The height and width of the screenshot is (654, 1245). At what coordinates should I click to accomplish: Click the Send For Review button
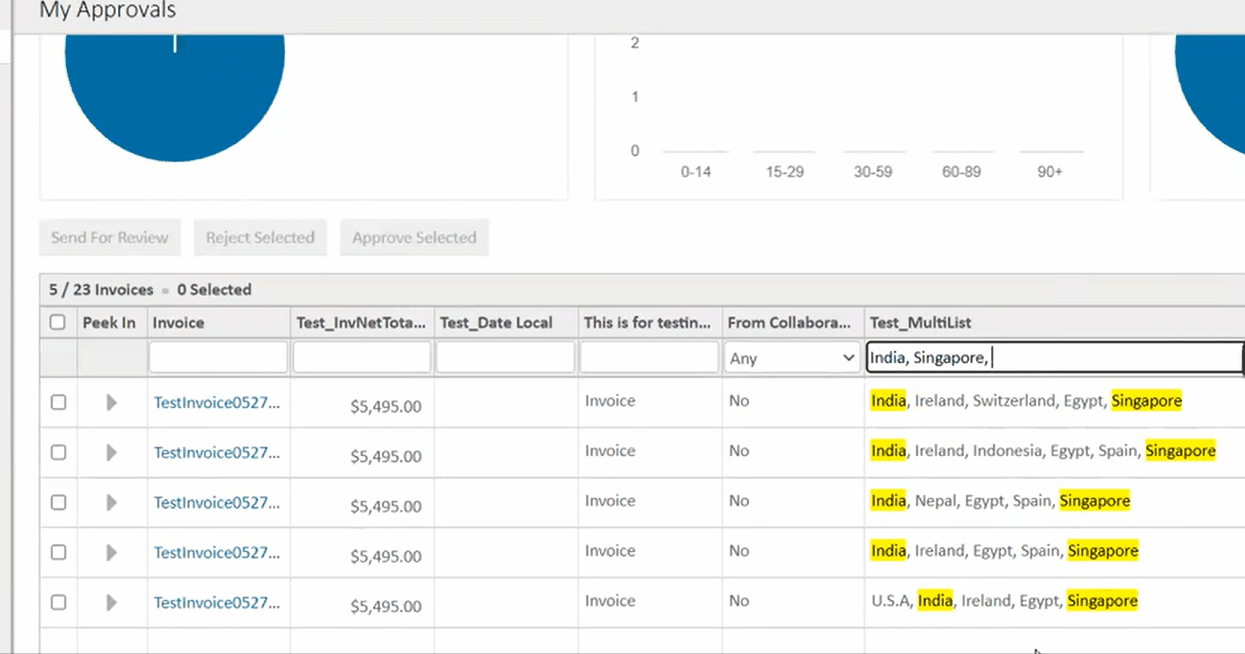click(x=110, y=237)
